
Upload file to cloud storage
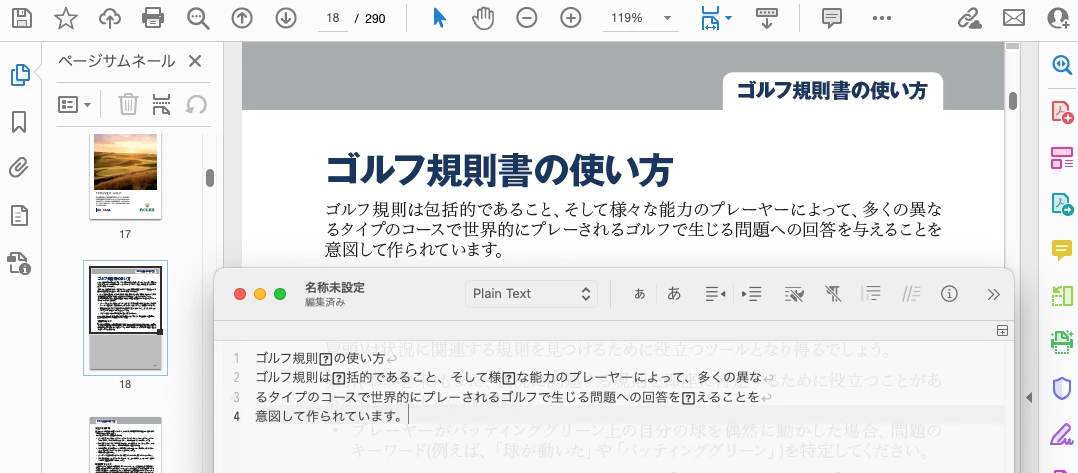tap(109, 18)
